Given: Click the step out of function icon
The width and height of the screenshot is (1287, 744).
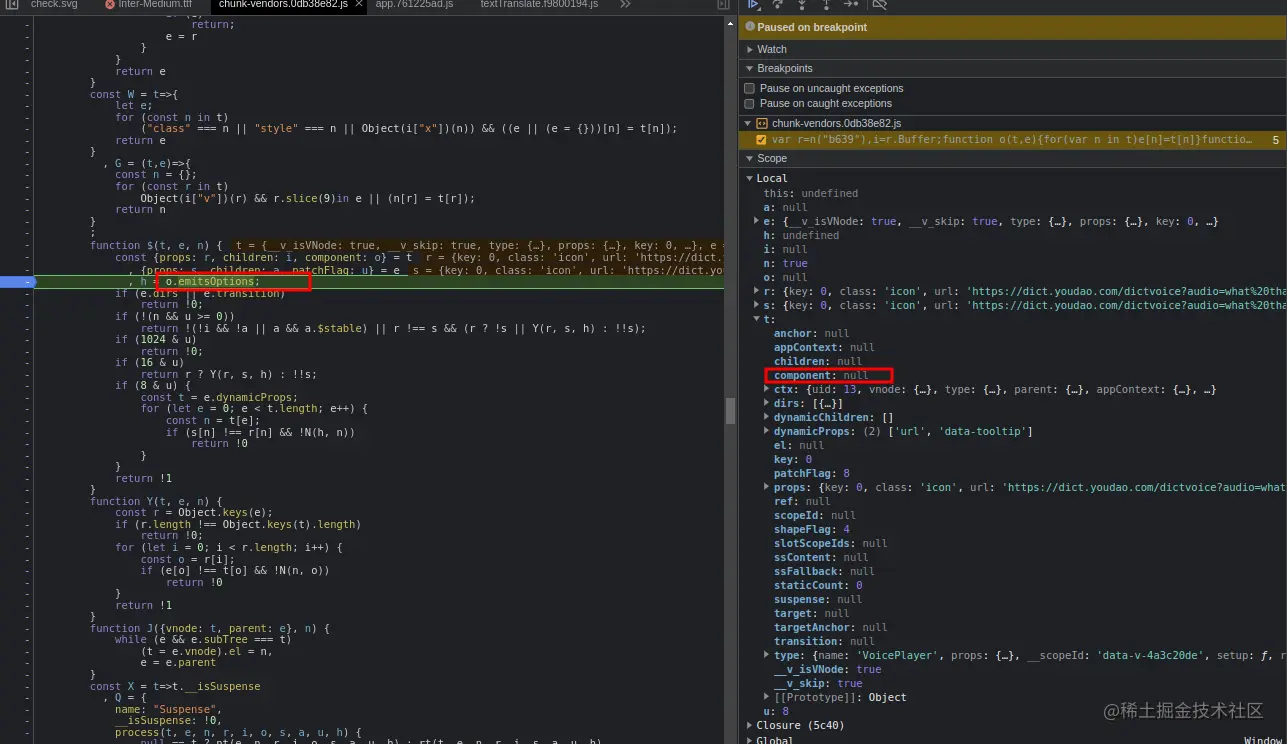Looking at the screenshot, I should 826,5.
